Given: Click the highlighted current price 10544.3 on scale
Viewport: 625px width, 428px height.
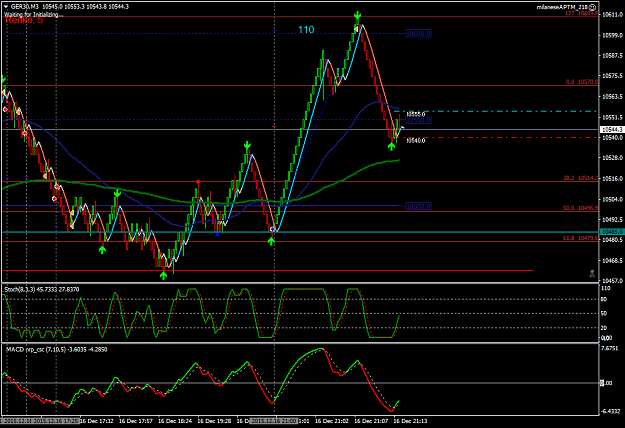Looking at the screenshot, I should [x=612, y=130].
